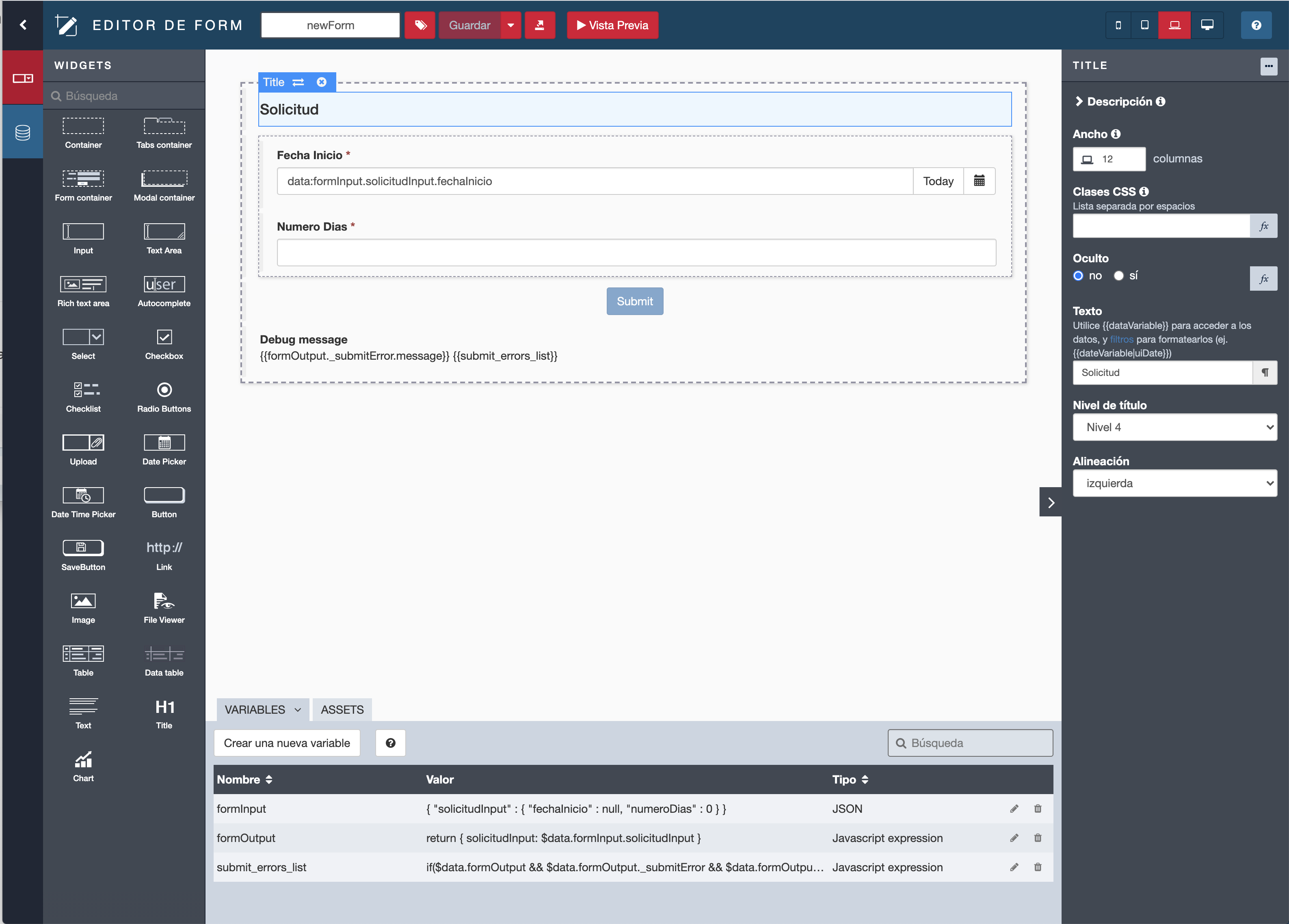This screenshot has width=1289, height=924.
Task: Switch to laptop preview size
Action: [1174, 25]
